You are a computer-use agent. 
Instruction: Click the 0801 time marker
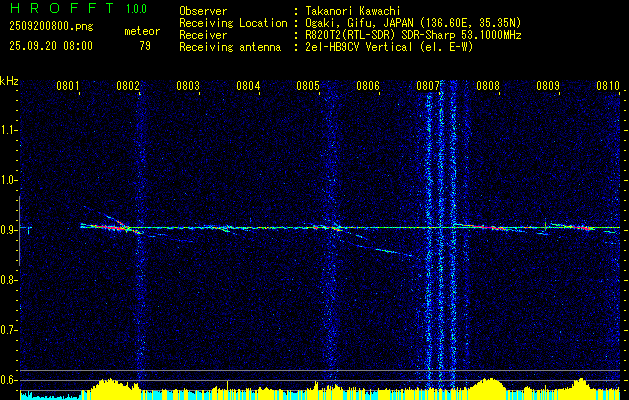tap(67, 86)
